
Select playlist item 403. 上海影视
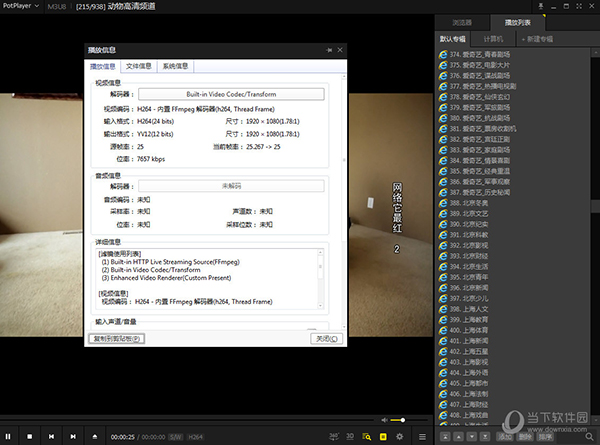tap(463, 362)
